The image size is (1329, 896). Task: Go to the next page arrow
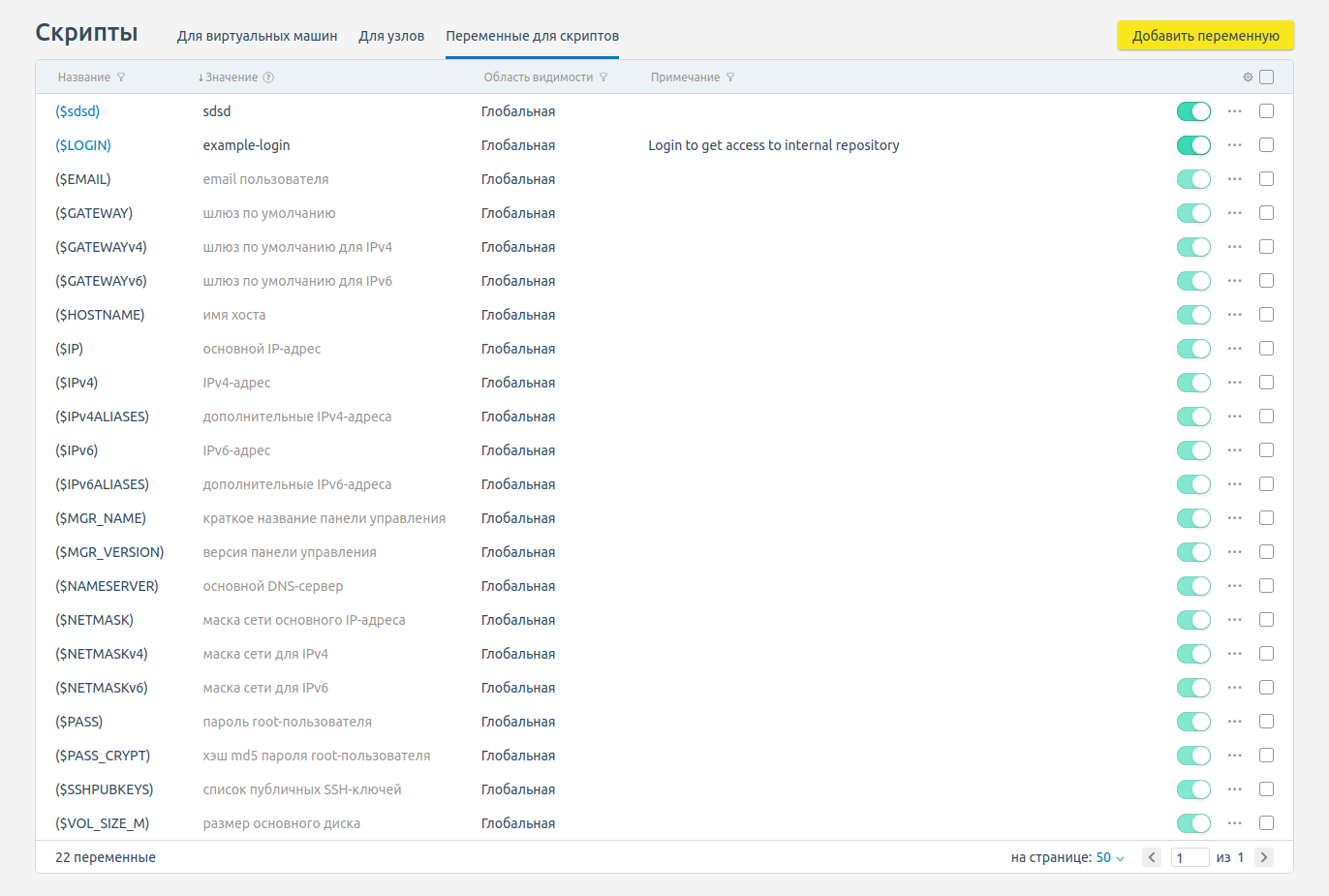tap(1264, 857)
